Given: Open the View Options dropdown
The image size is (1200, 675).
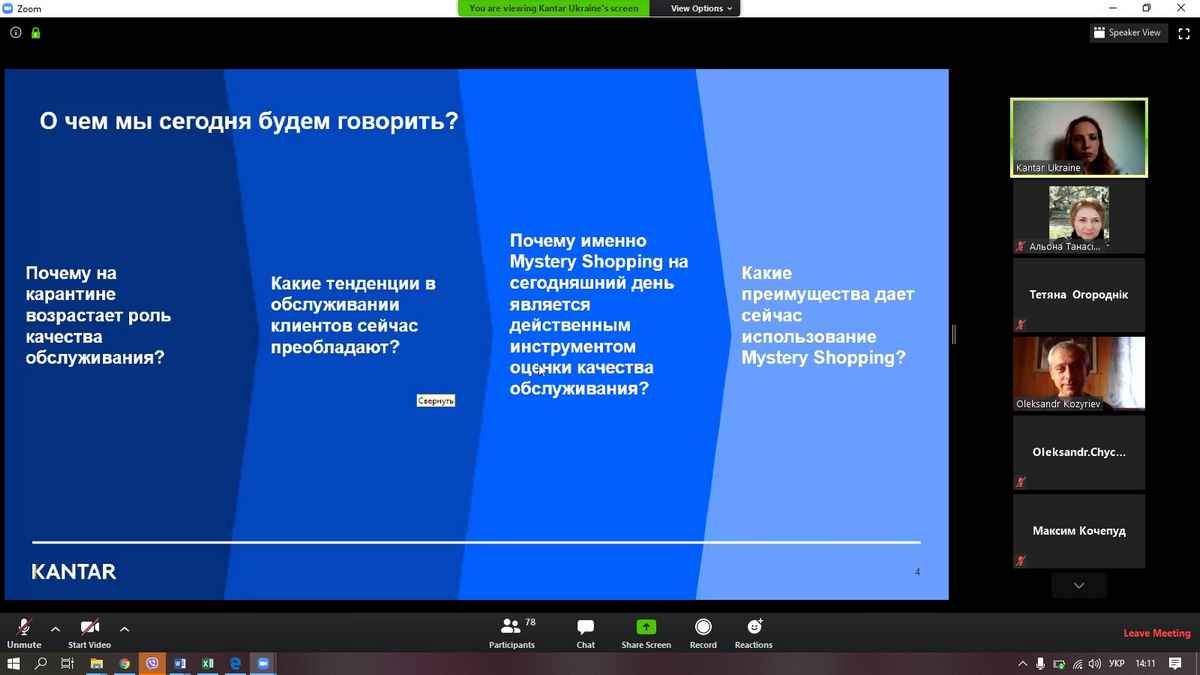Looking at the screenshot, I should 701,8.
